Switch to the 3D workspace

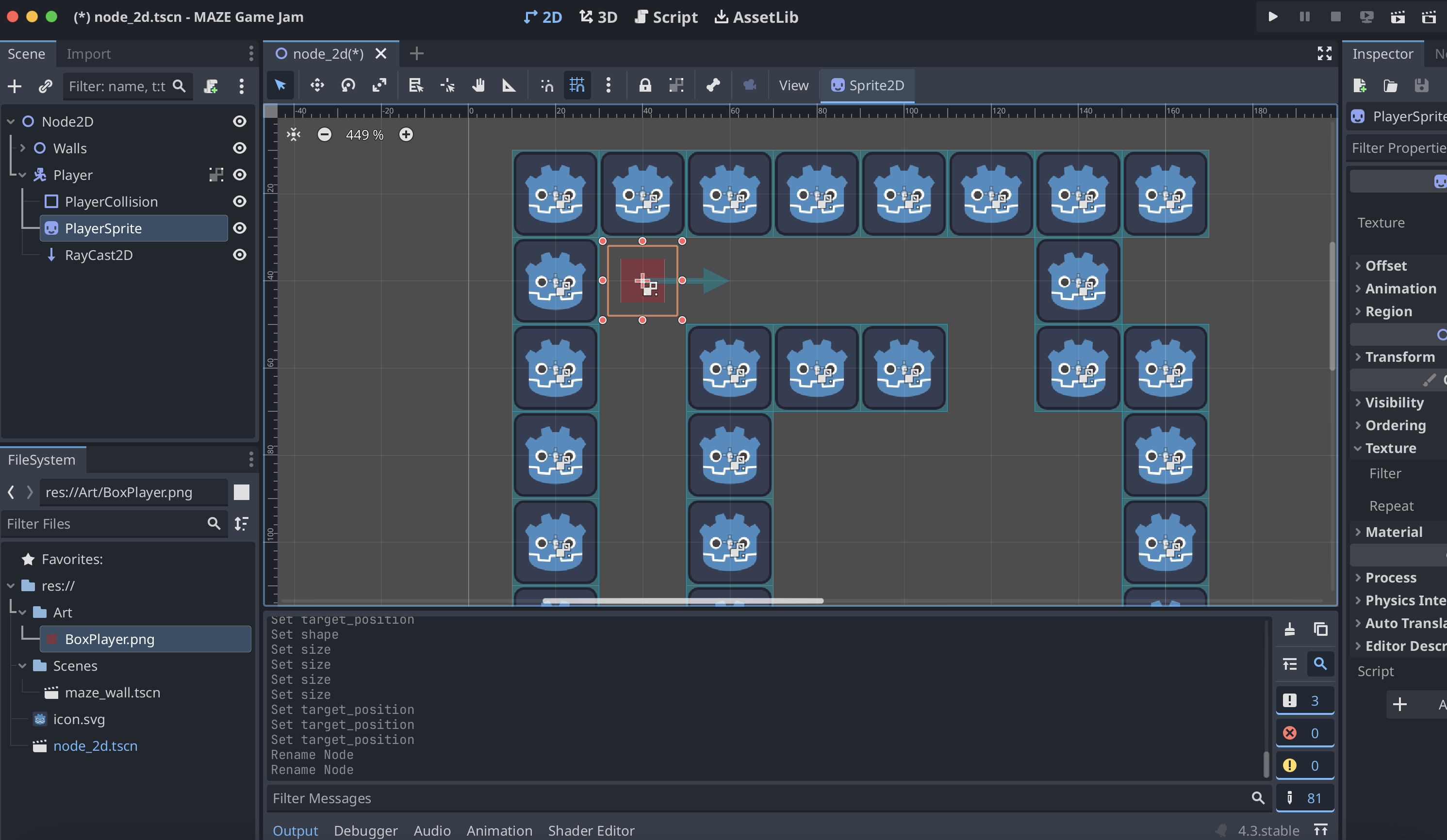tap(598, 17)
